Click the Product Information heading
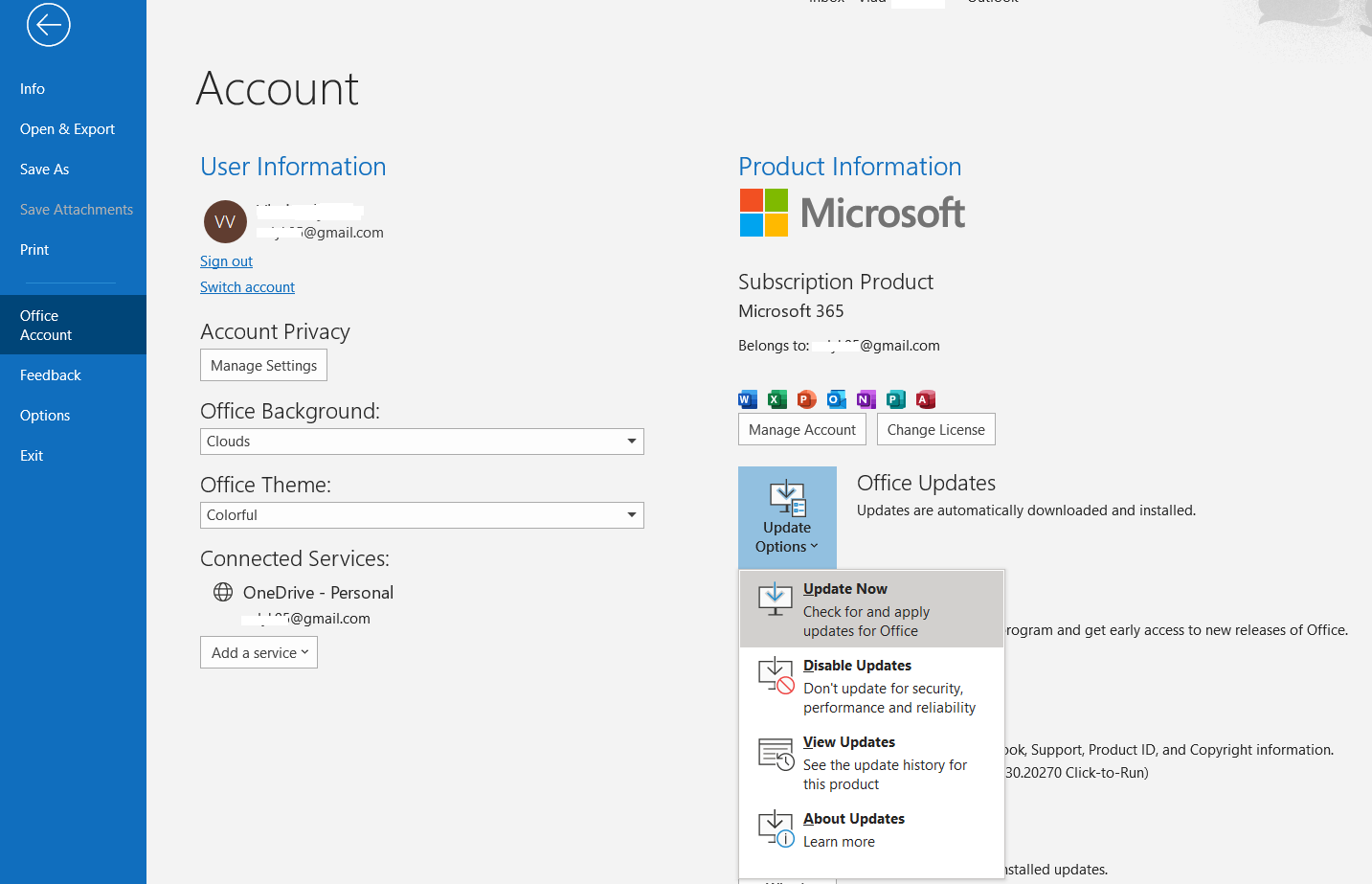This screenshot has width=1372, height=884. click(849, 167)
